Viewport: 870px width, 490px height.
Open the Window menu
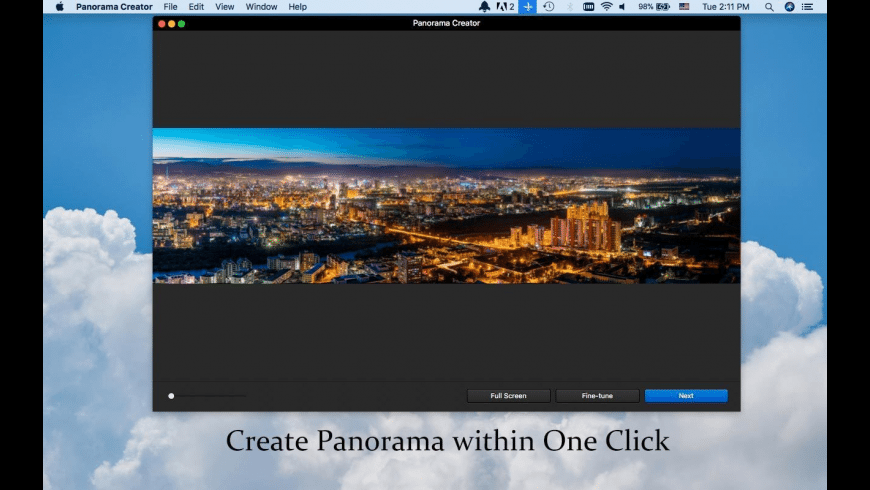[261, 7]
